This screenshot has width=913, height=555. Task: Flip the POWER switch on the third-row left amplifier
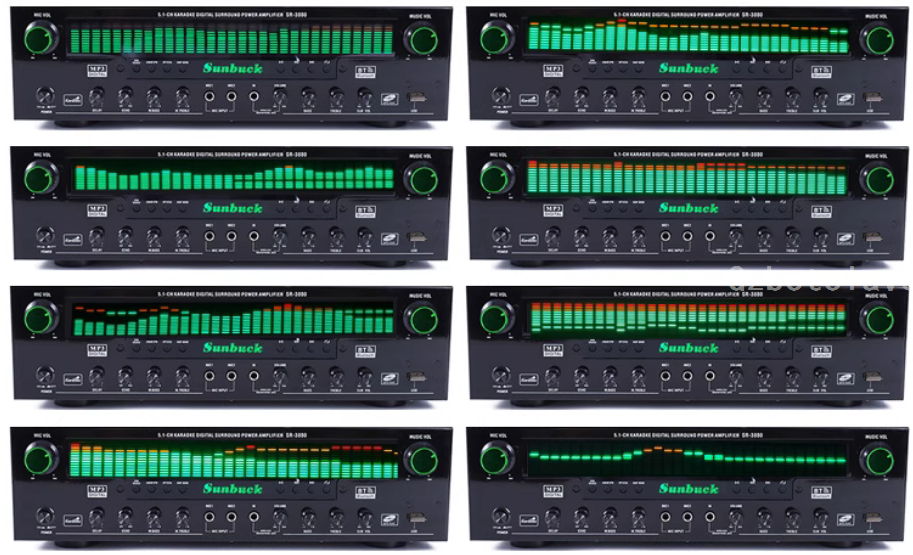[x=45, y=374]
